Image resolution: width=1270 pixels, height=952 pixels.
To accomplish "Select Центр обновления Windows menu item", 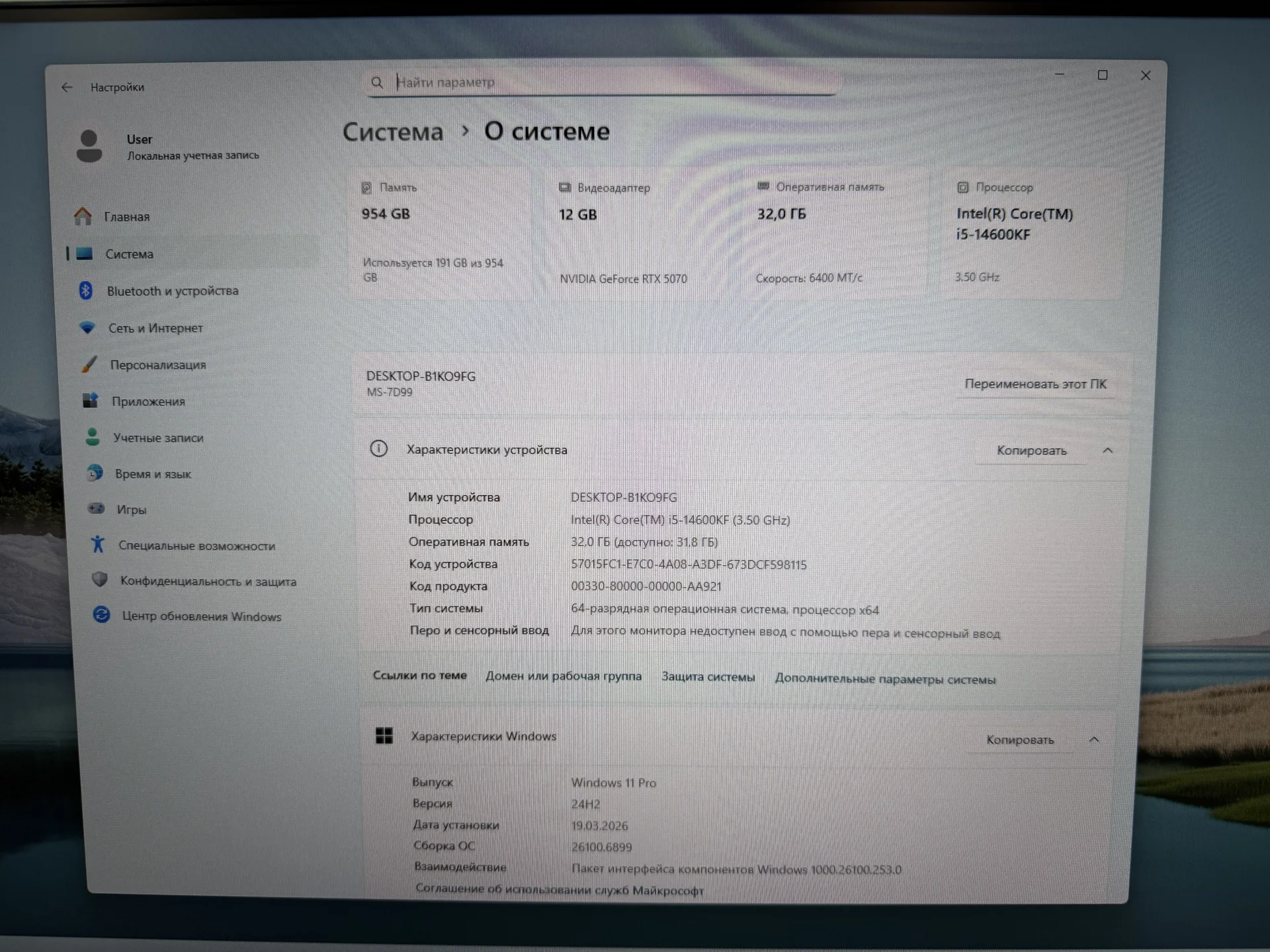I will [x=202, y=616].
